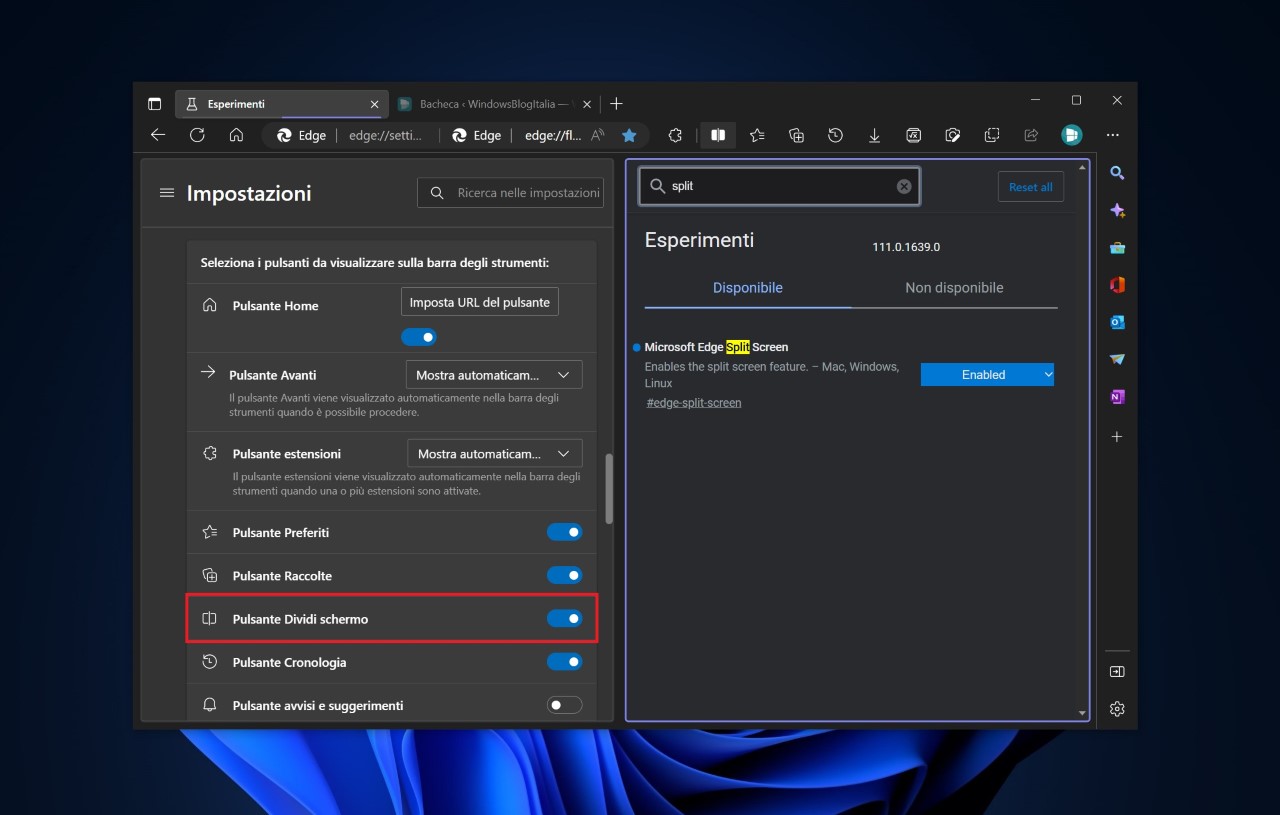Click the right pane edge://fl address
The width and height of the screenshot is (1280, 815).
(553, 135)
